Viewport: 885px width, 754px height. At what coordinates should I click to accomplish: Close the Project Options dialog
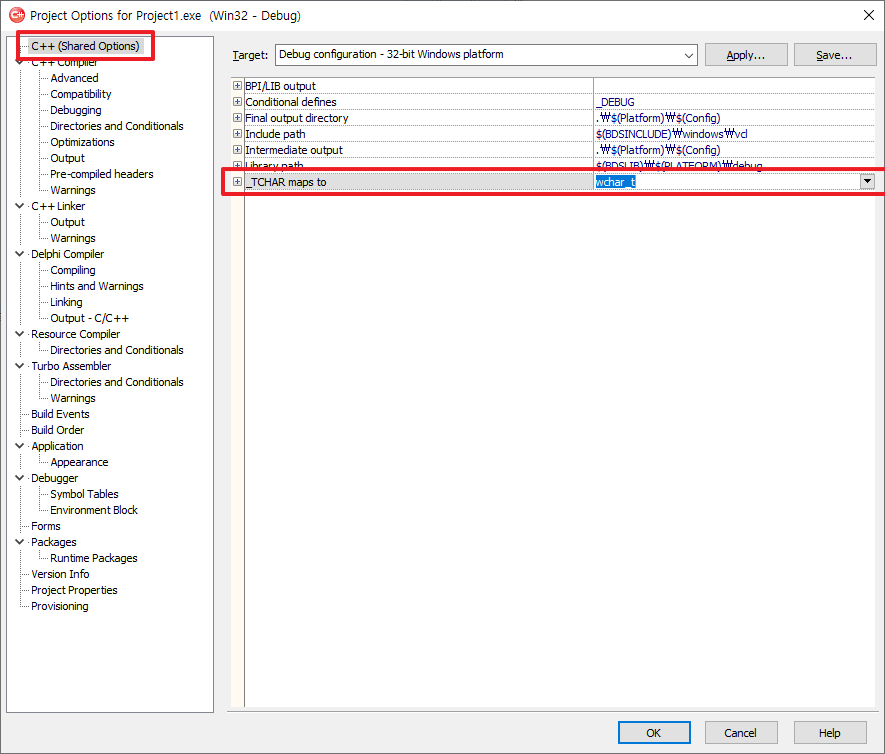point(869,15)
